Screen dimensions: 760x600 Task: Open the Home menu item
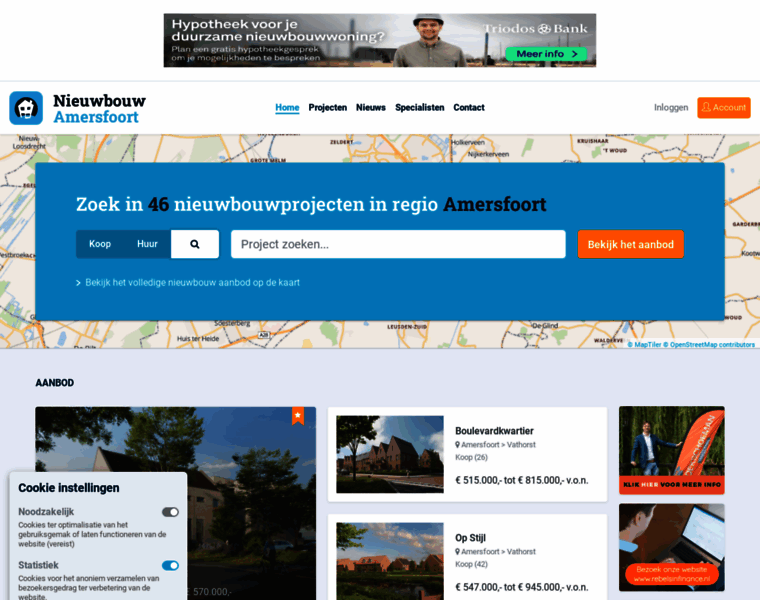287,108
